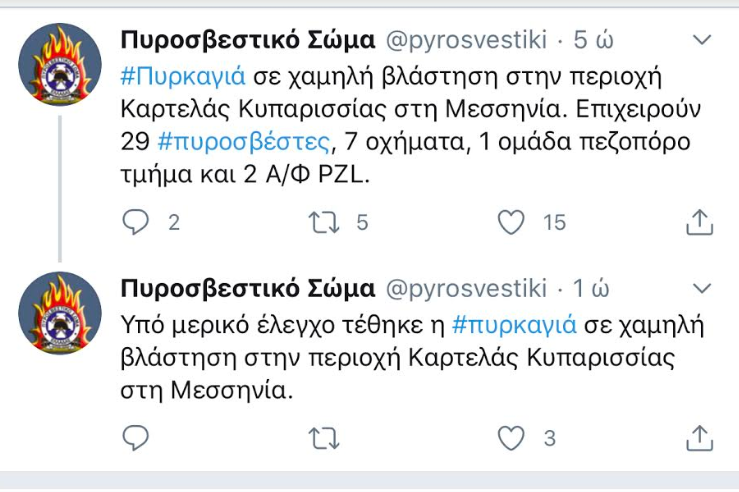
Task: Open the second tweet's text body
Action: 412,357
